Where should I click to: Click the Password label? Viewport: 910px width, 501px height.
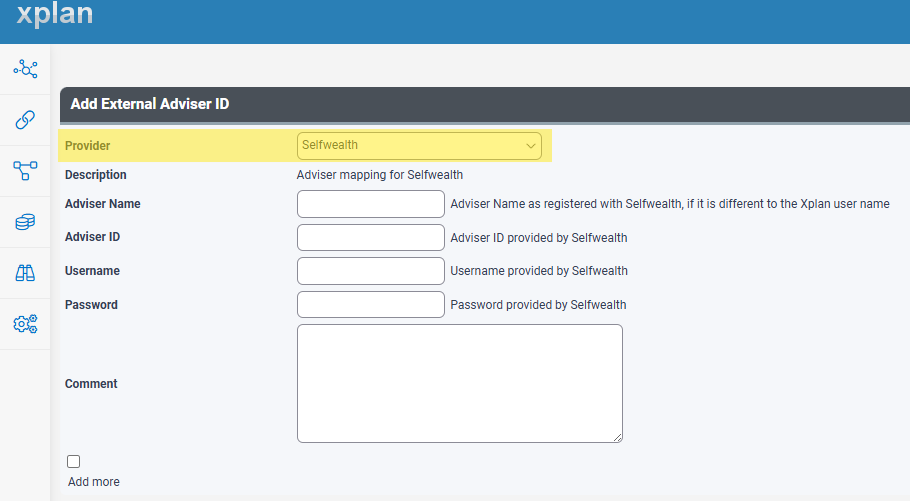[x=91, y=305]
